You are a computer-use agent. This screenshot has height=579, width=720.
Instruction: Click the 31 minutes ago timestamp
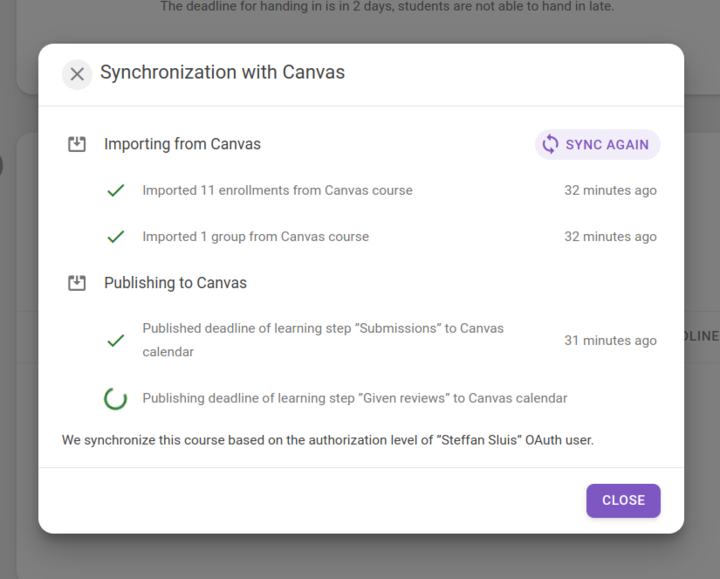610,340
